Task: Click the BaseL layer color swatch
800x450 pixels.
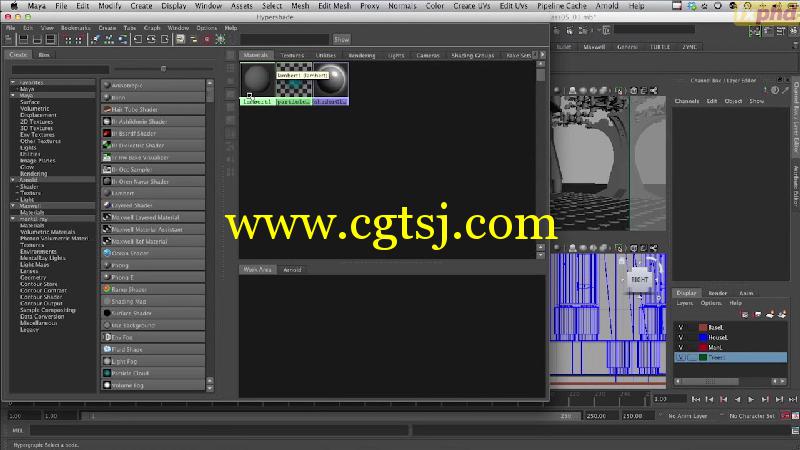Action: click(x=703, y=328)
